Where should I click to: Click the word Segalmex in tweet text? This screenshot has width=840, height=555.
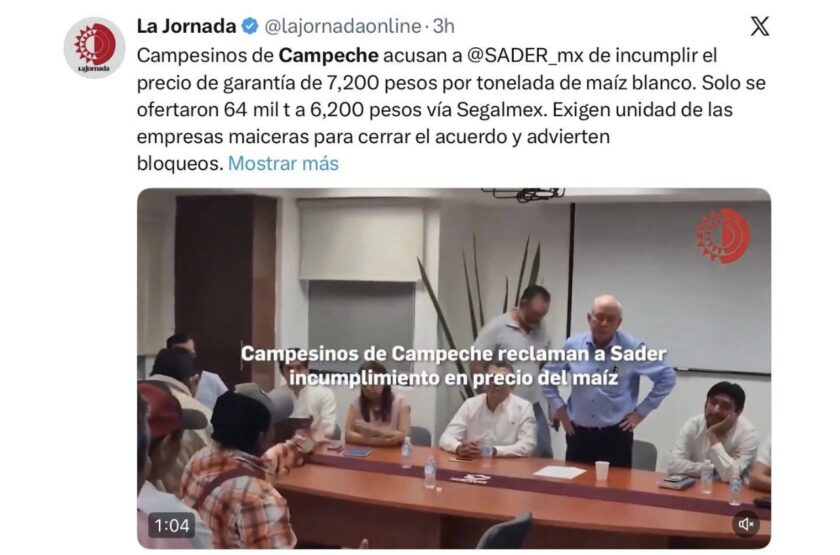pyautogui.click(x=501, y=110)
